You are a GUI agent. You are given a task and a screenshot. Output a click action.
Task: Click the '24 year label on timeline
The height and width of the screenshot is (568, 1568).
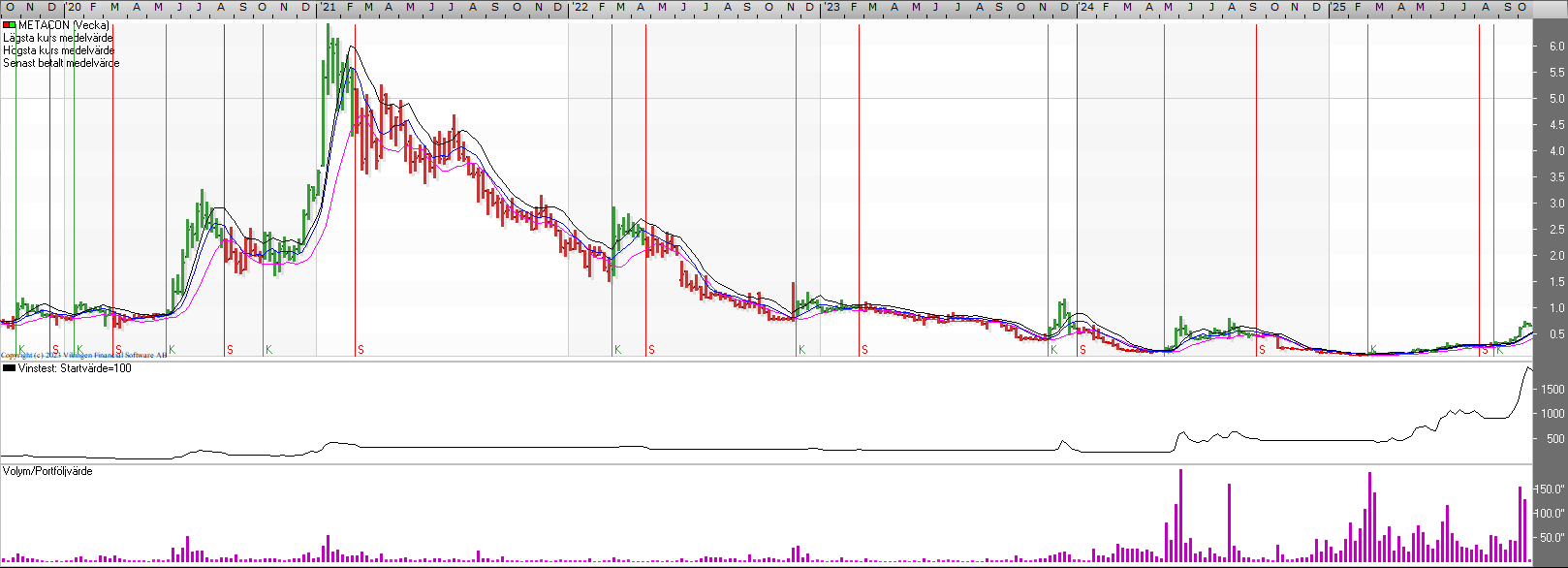pyautogui.click(x=1086, y=8)
